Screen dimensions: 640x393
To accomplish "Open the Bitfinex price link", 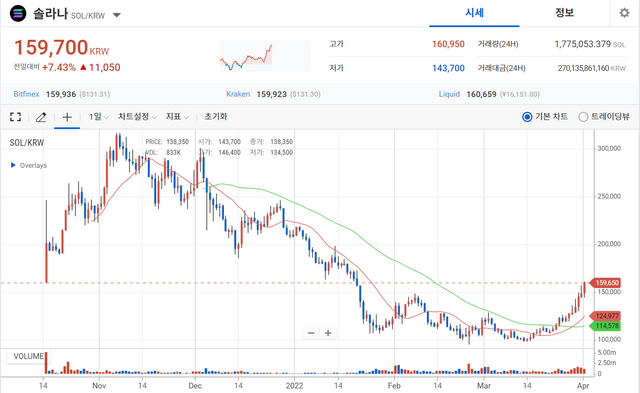I will coord(27,94).
